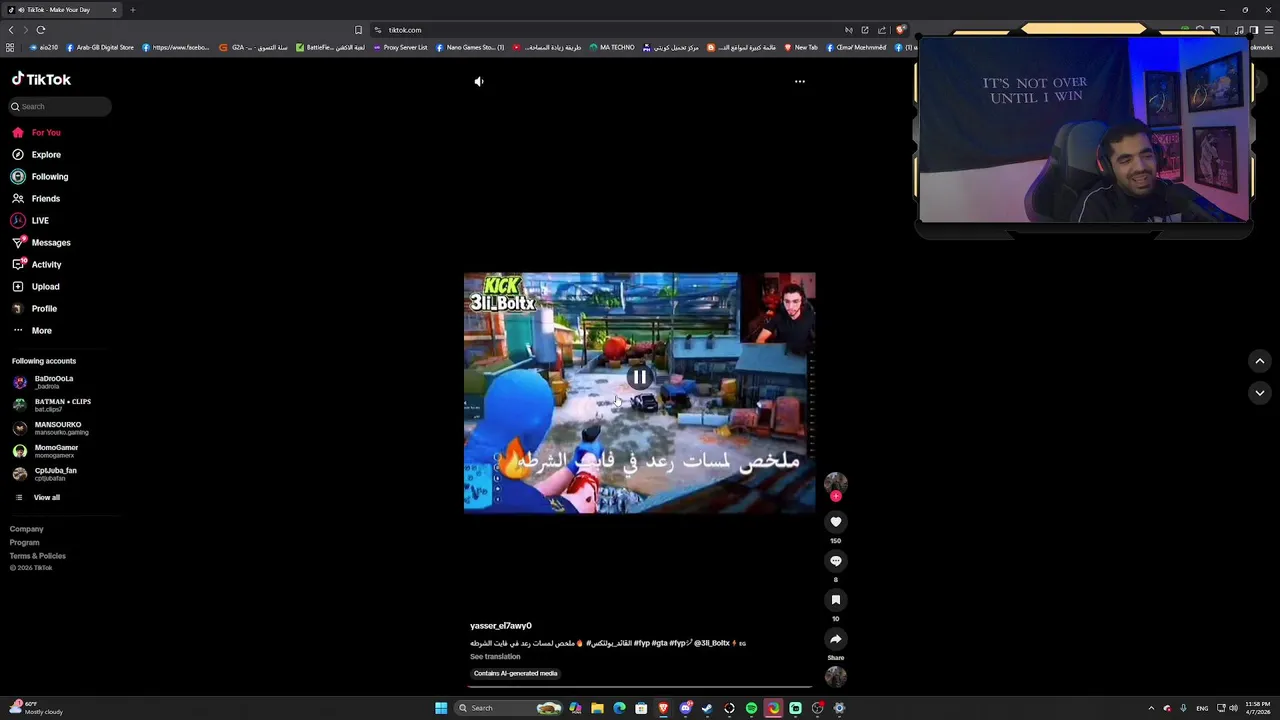
Task: Open G2A bookmark
Action: [x=253, y=47]
